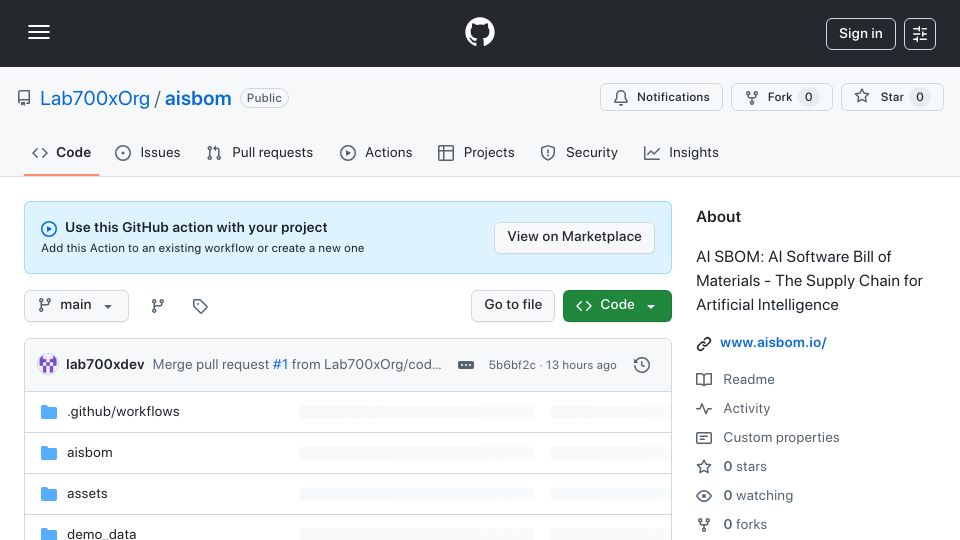
Task: Click the Sign in button
Action: [860, 34]
